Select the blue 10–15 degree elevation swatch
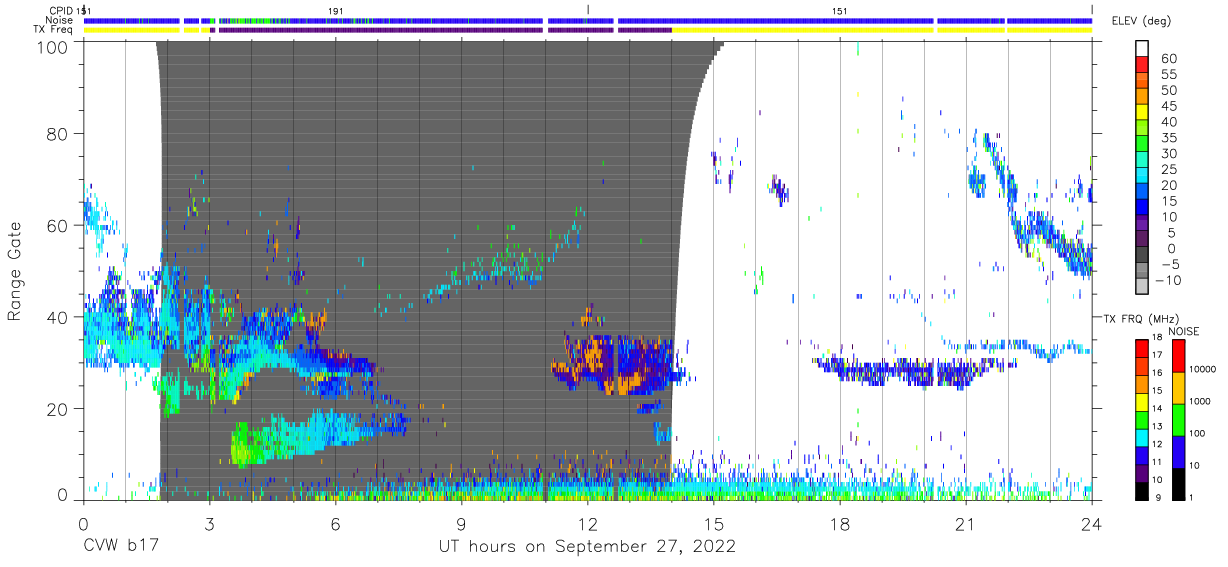 tap(1143, 208)
